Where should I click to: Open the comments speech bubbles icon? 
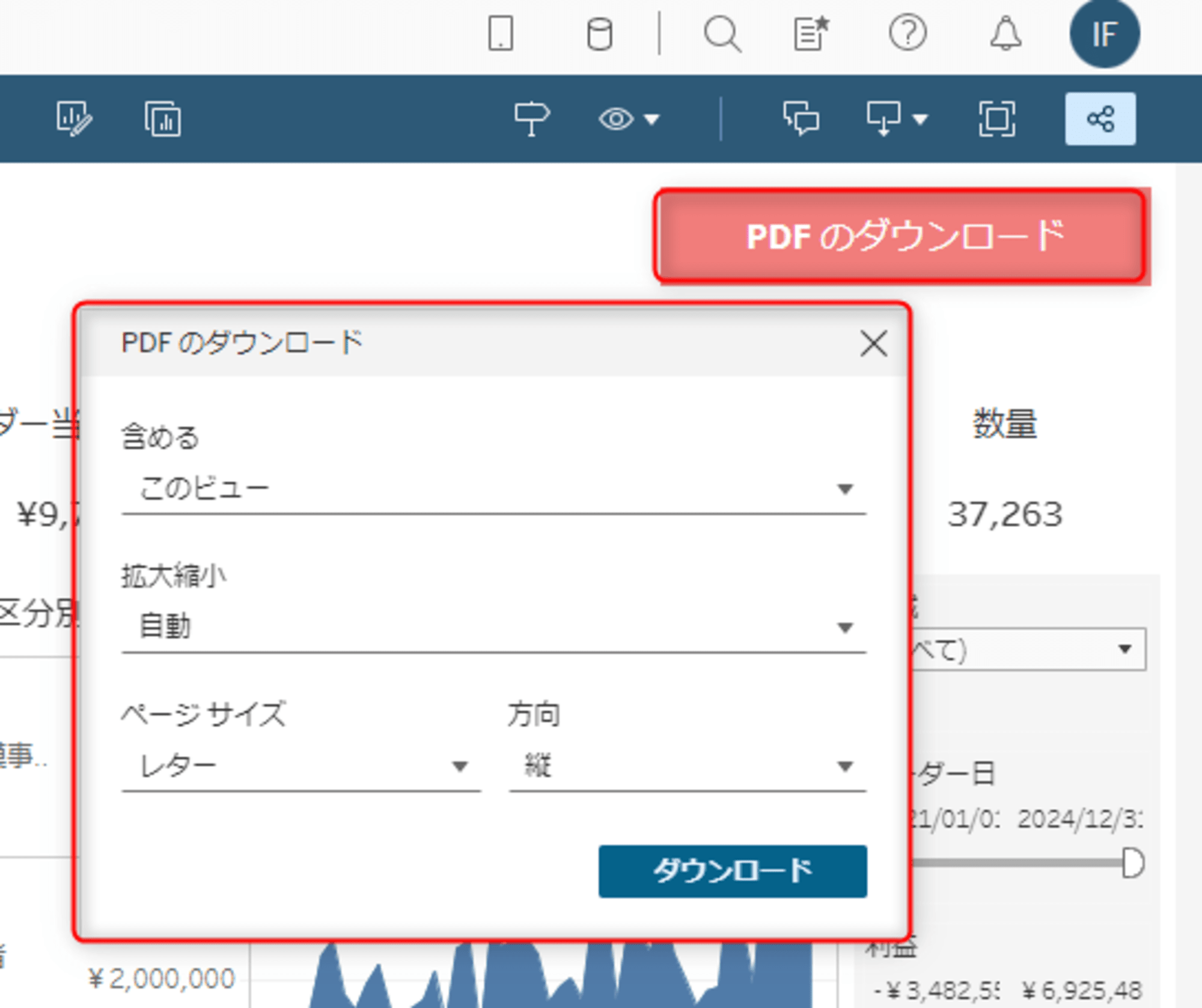[x=801, y=118]
